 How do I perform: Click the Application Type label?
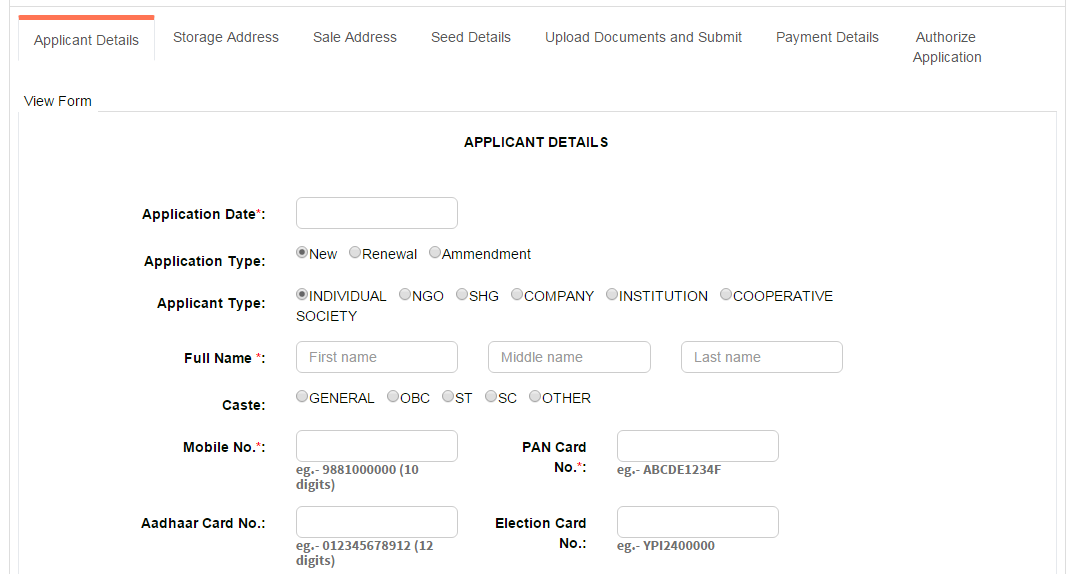point(204,261)
